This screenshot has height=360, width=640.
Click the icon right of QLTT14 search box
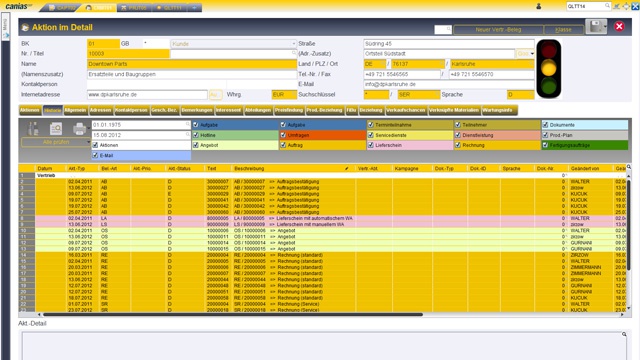point(616,6)
